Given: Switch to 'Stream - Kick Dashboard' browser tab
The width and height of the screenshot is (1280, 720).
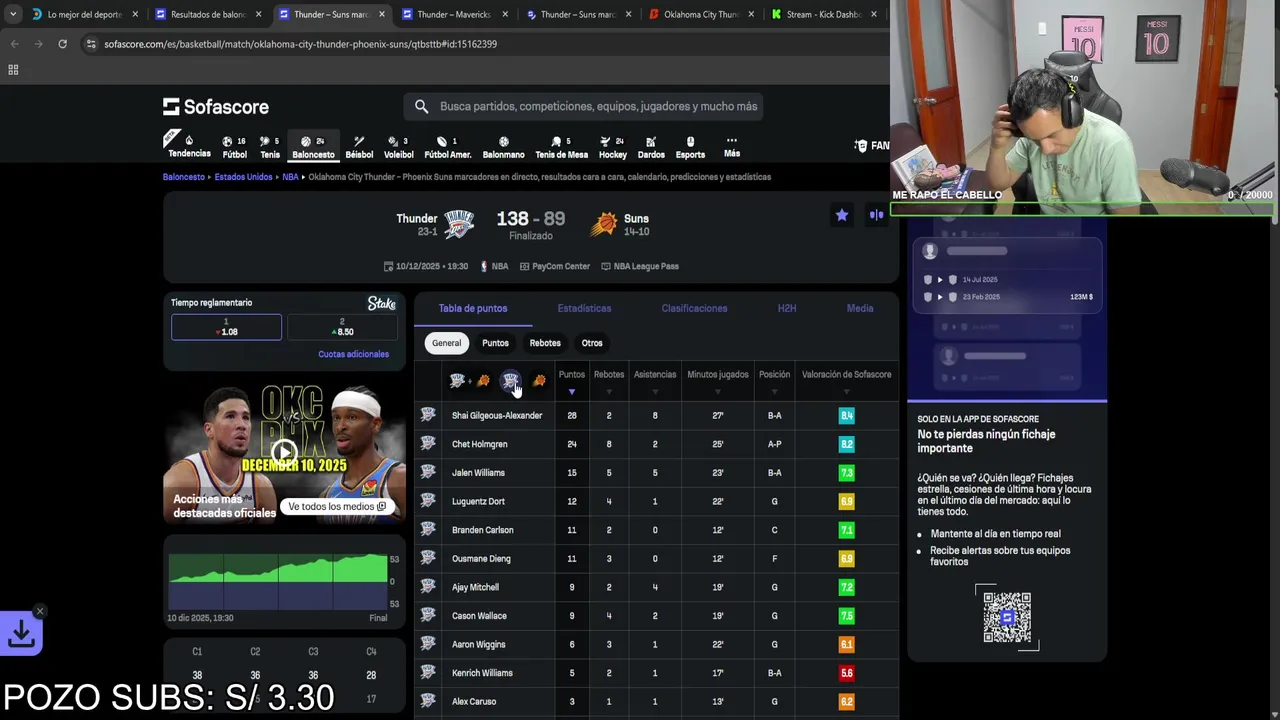Looking at the screenshot, I should pyautogui.click(x=826, y=14).
